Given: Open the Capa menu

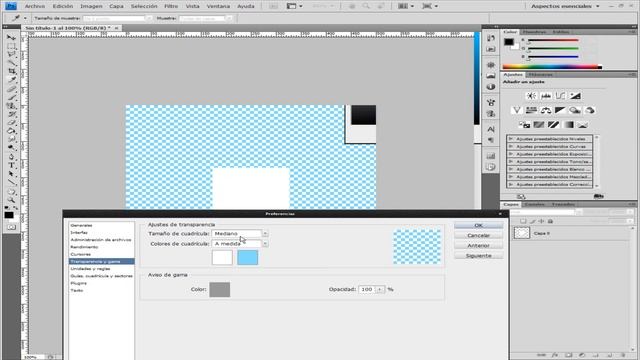Looking at the screenshot, I should (x=116, y=6).
